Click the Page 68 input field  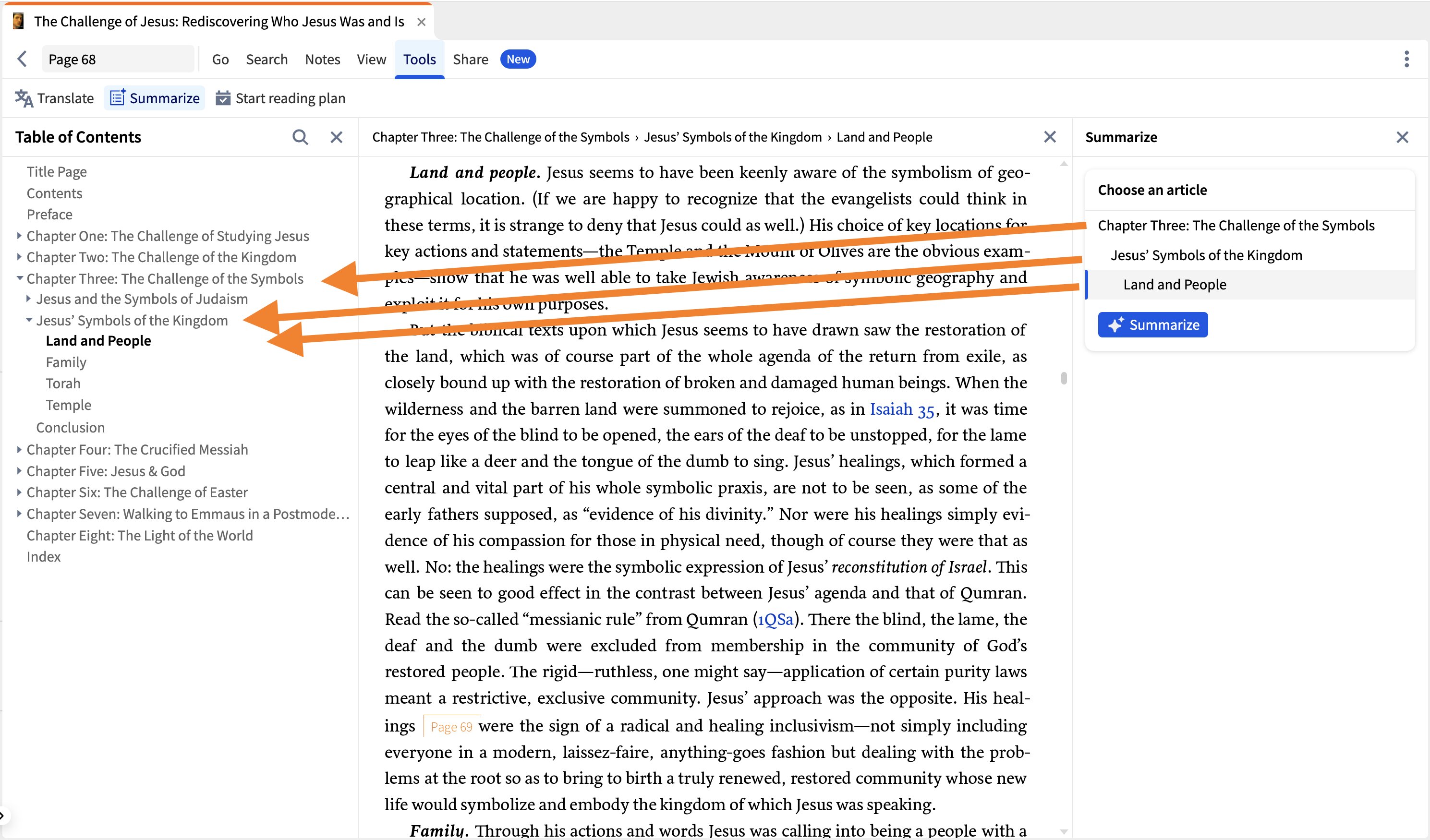[x=118, y=59]
